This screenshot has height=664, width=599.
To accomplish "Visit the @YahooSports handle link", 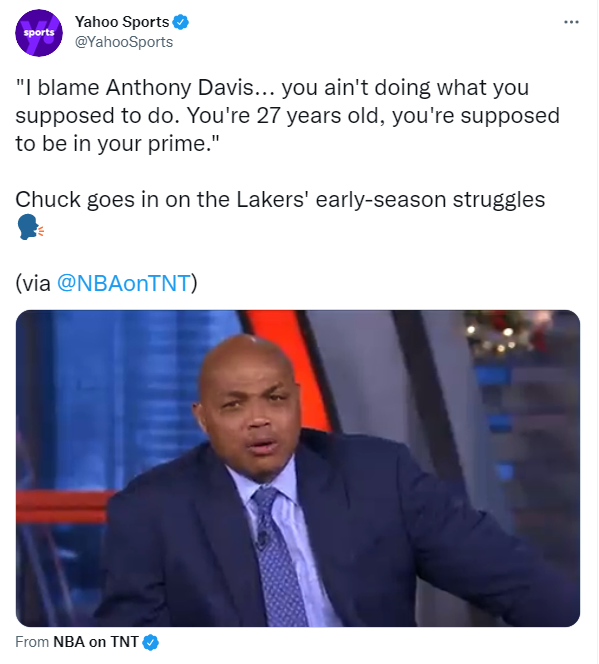I will click(x=124, y=42).
